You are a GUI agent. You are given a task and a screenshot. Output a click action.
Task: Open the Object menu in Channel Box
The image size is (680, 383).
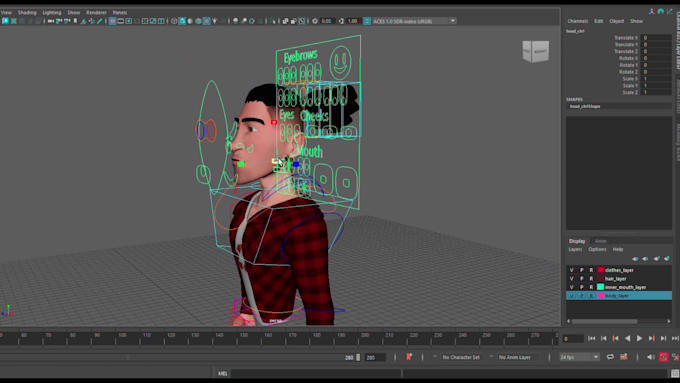616,21
